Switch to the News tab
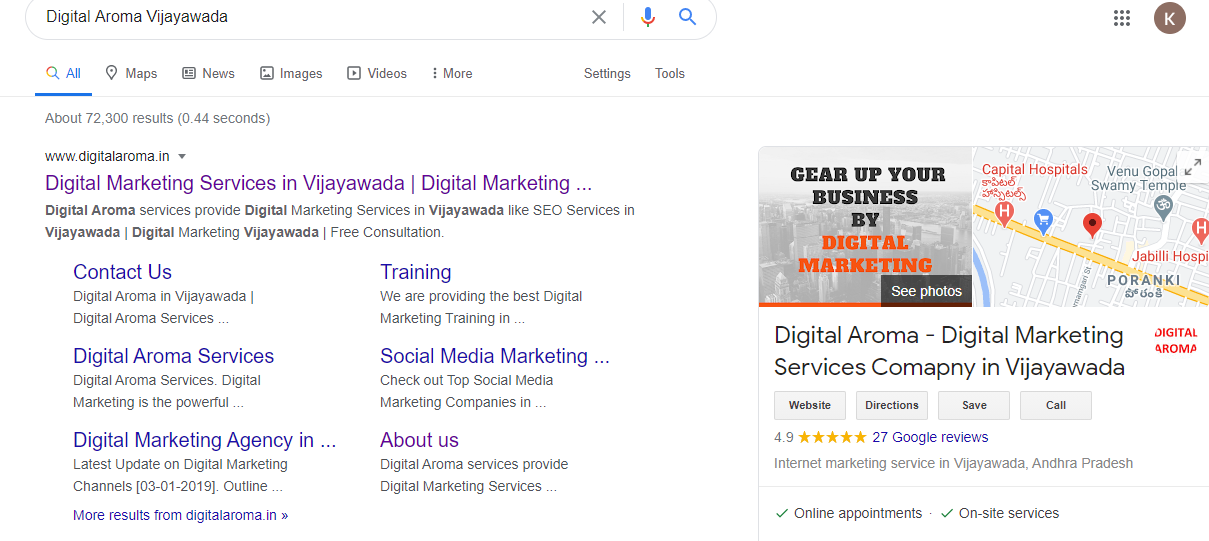The height and width of the screenshot is (541, 1209). point(208,73)
